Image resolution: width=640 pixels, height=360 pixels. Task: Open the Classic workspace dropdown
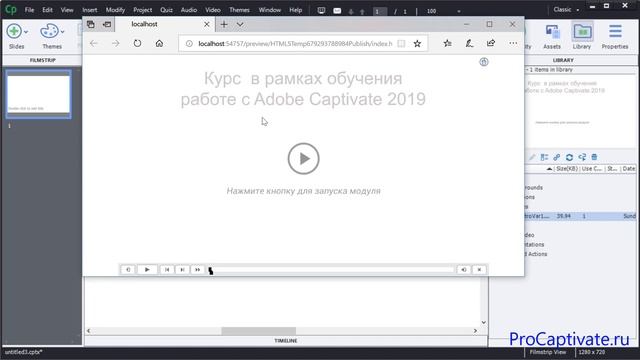566,9
